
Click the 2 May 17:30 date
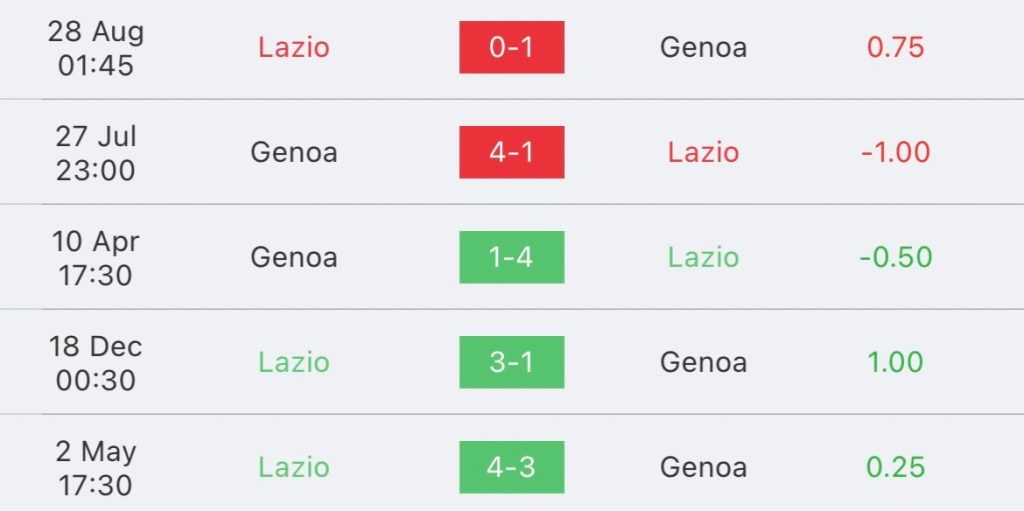95,468
